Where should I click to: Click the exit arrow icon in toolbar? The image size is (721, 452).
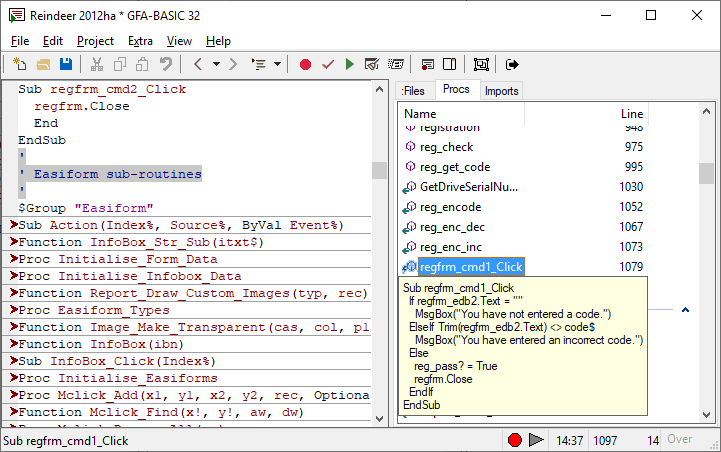click(512, 65)
